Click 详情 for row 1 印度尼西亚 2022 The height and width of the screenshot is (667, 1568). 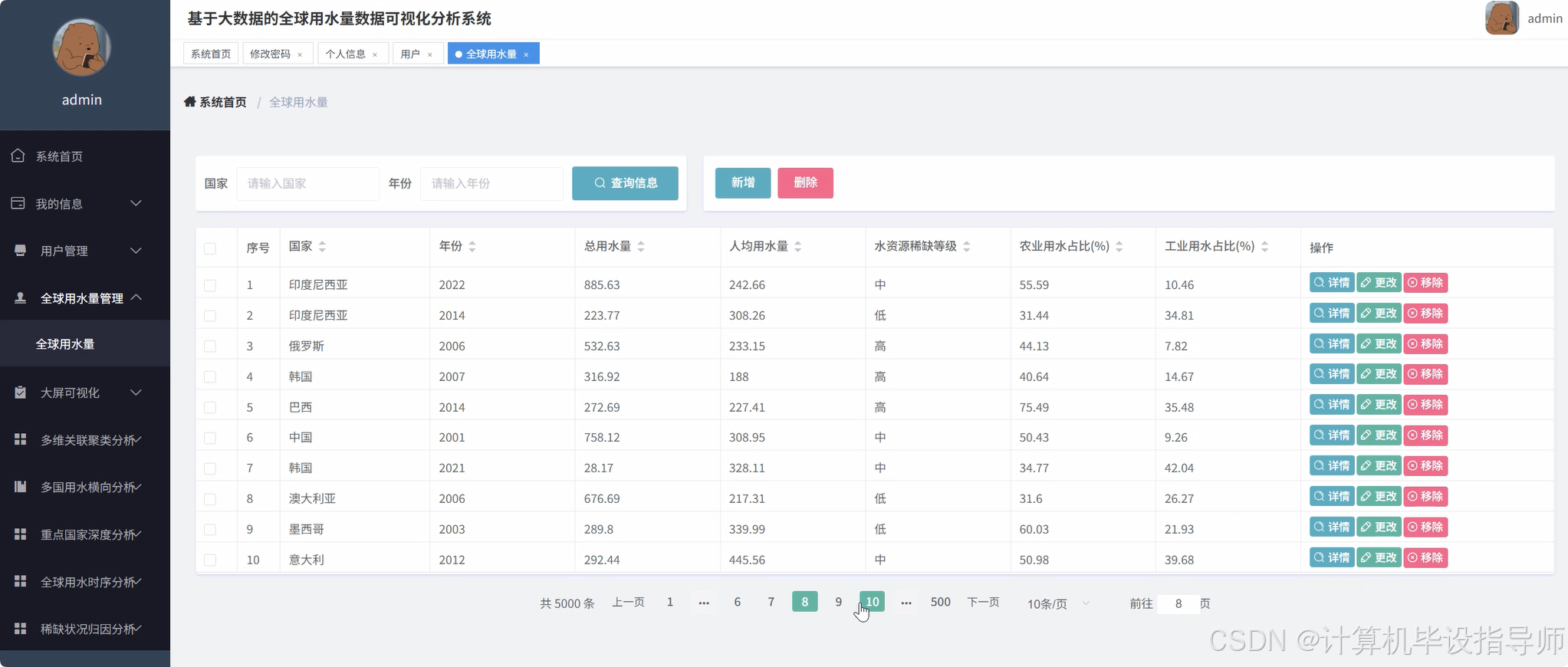[x=1332, y=282]
